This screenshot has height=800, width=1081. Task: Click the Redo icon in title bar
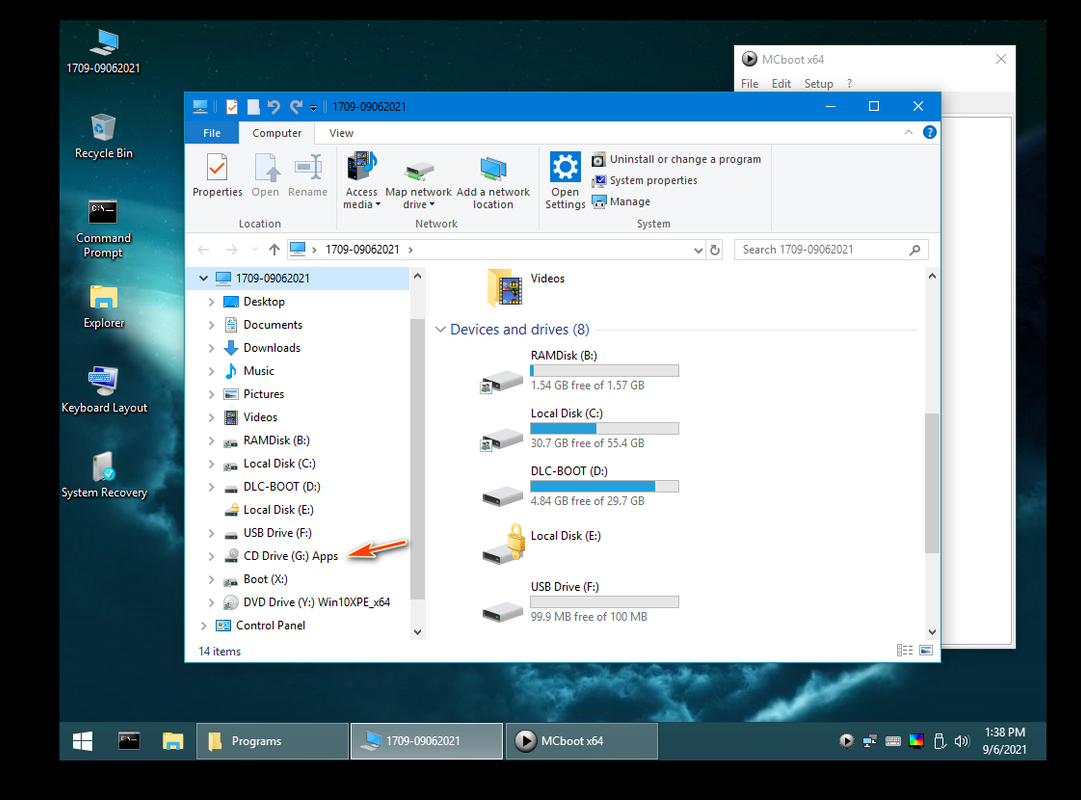pos(296,107)
